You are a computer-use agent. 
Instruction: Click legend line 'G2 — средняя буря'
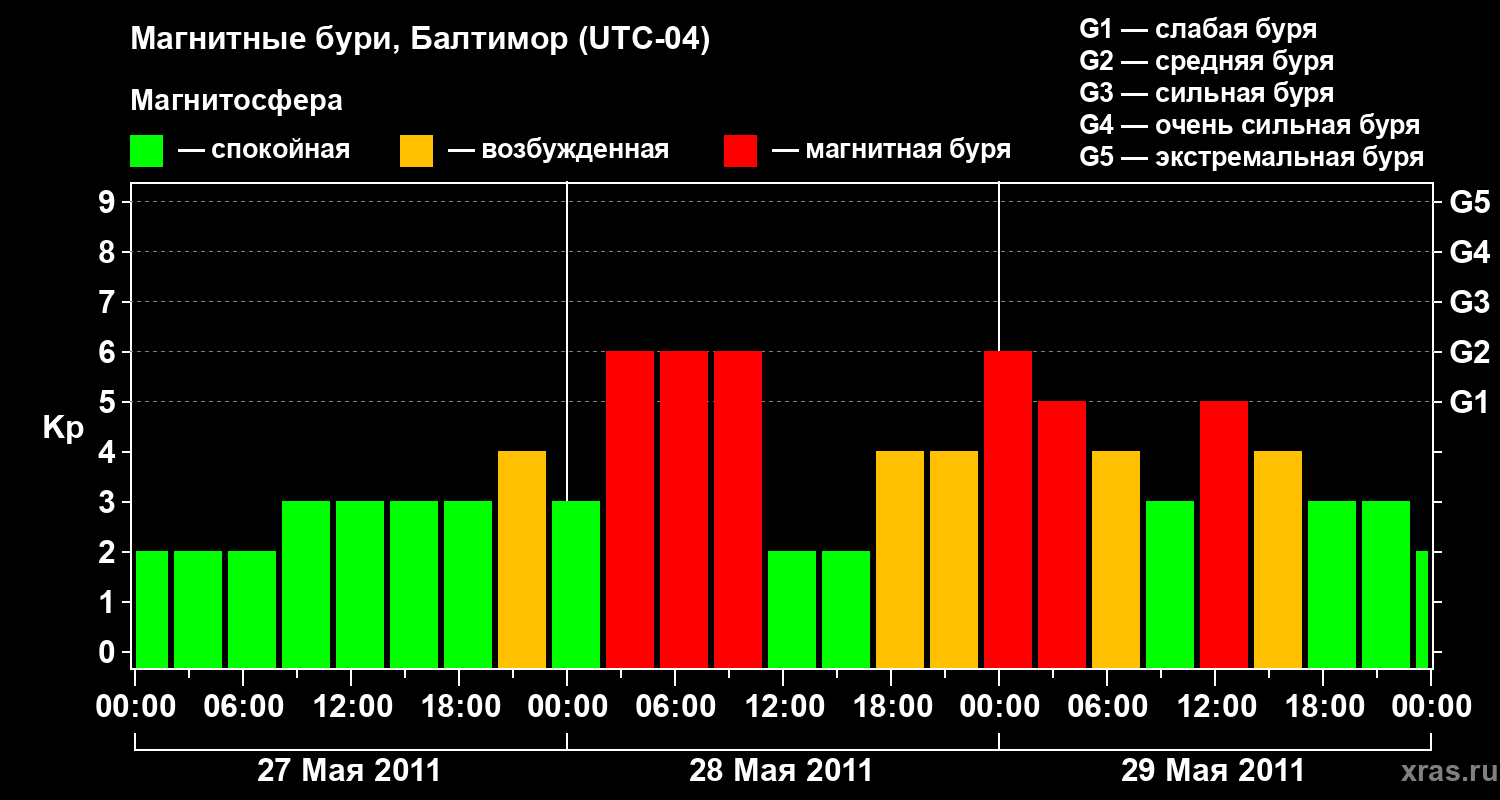tap(1207, 61)
